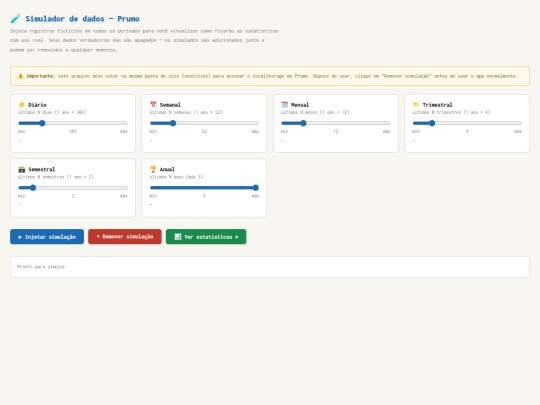540x405 pixels.
Task: Click the folder icon on the Trimestral card
Action: tap(416, 105)
